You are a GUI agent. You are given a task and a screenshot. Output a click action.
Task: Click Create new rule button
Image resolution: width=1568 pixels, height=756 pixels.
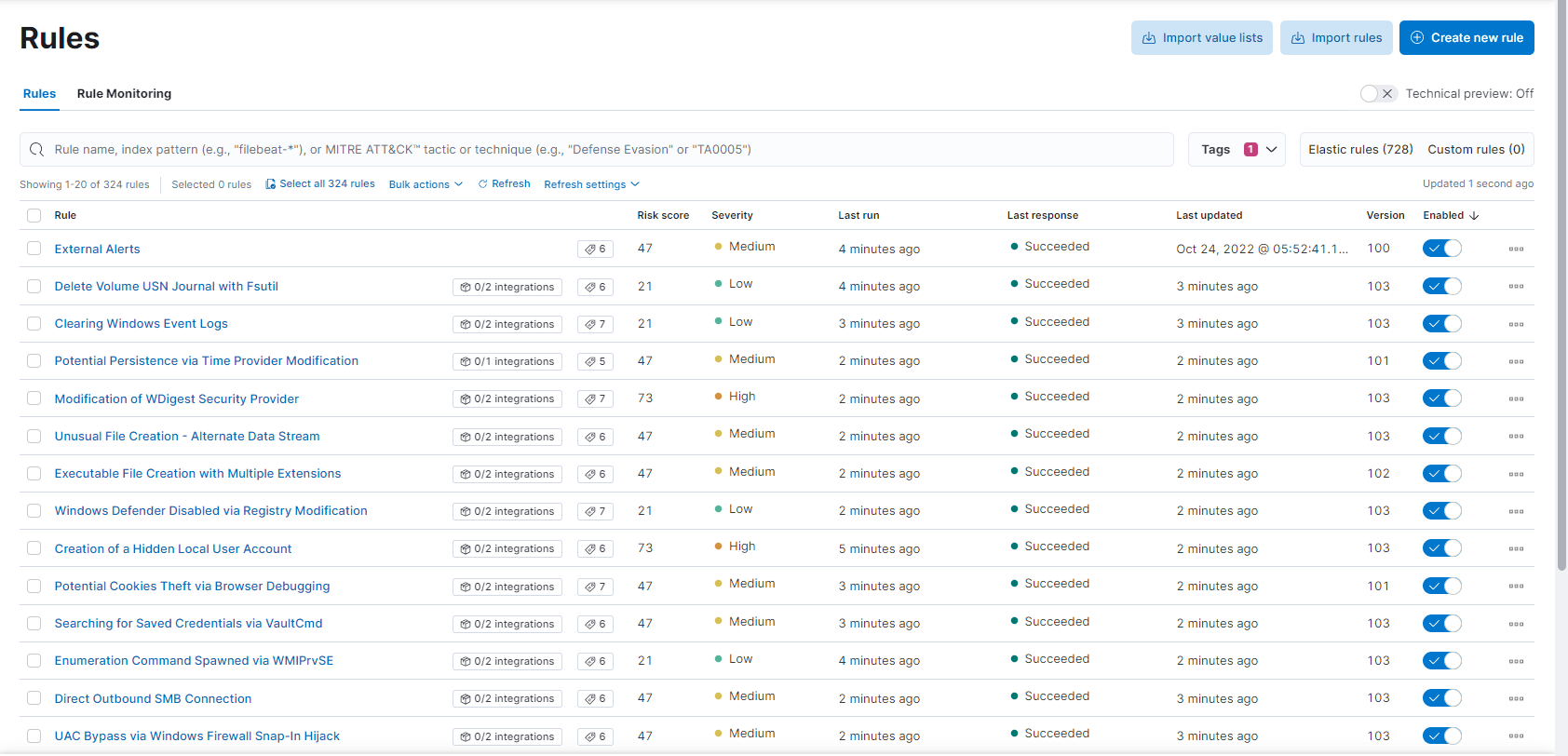(1467, 38)
